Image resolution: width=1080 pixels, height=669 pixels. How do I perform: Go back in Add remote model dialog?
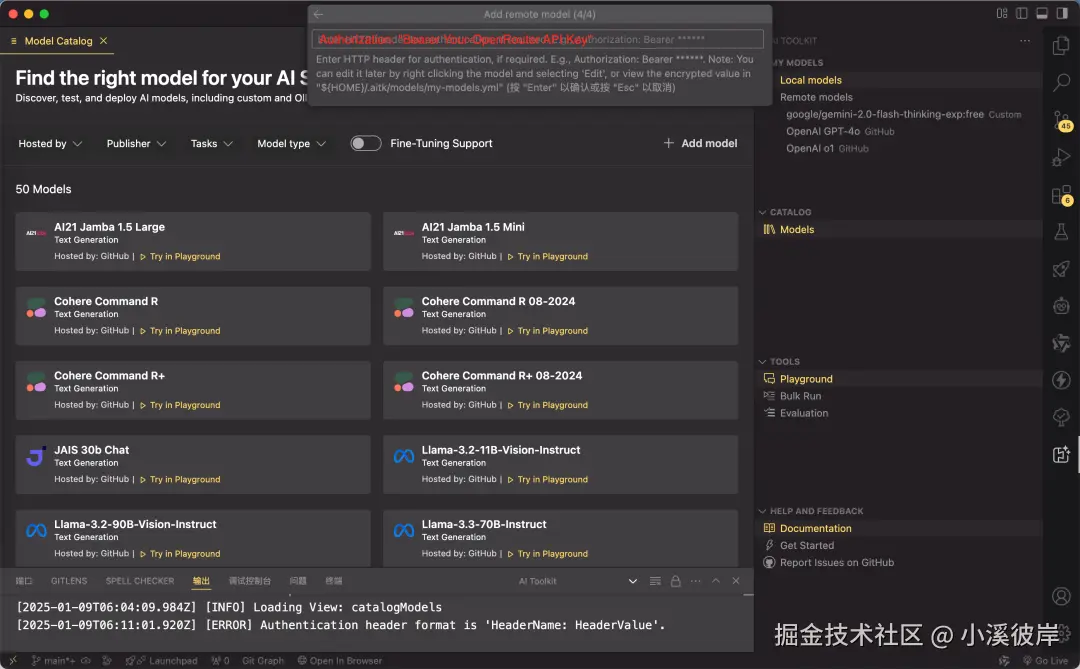pos(318,14)
